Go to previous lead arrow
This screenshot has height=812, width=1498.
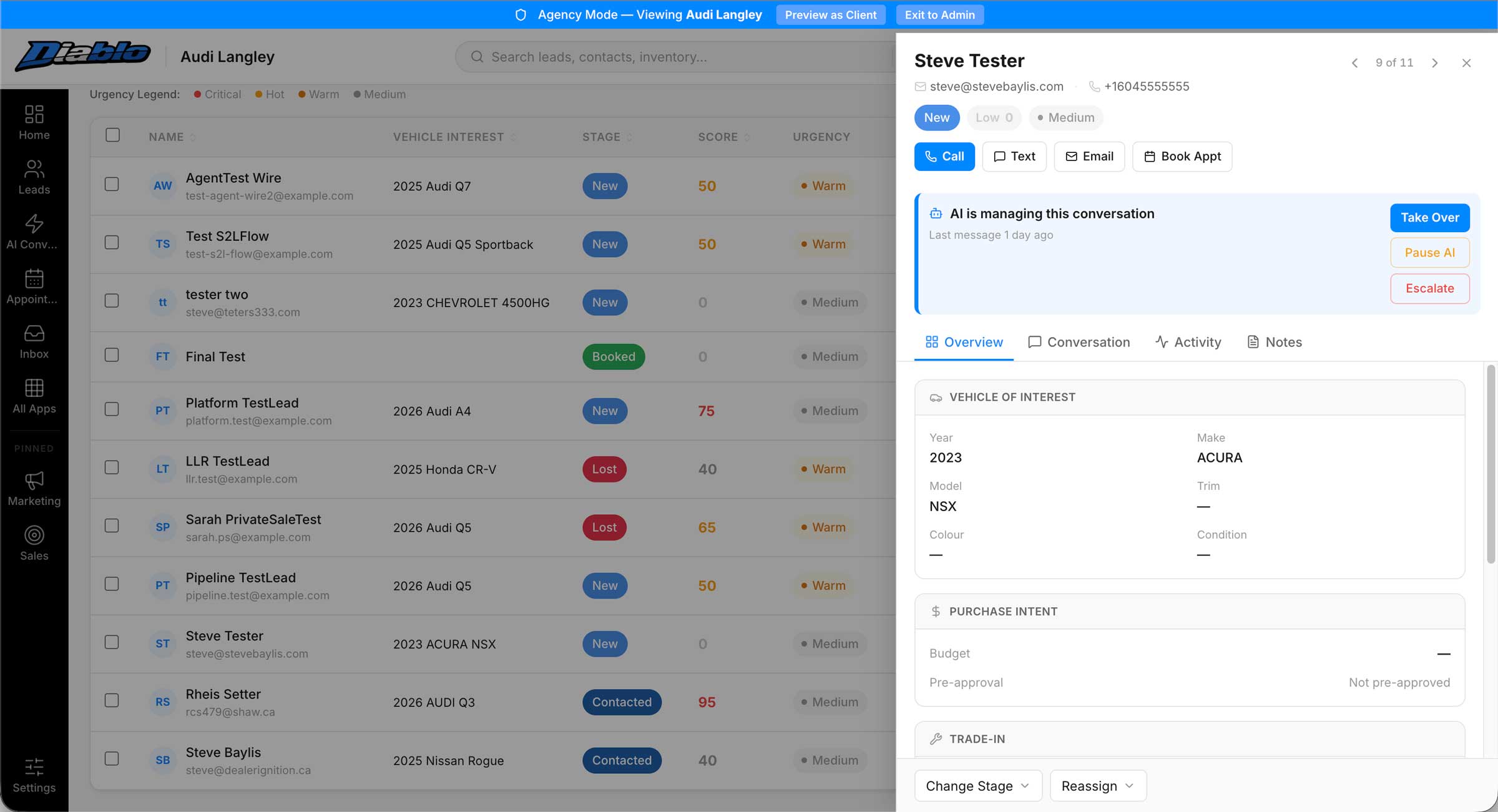coord(1354,63)
